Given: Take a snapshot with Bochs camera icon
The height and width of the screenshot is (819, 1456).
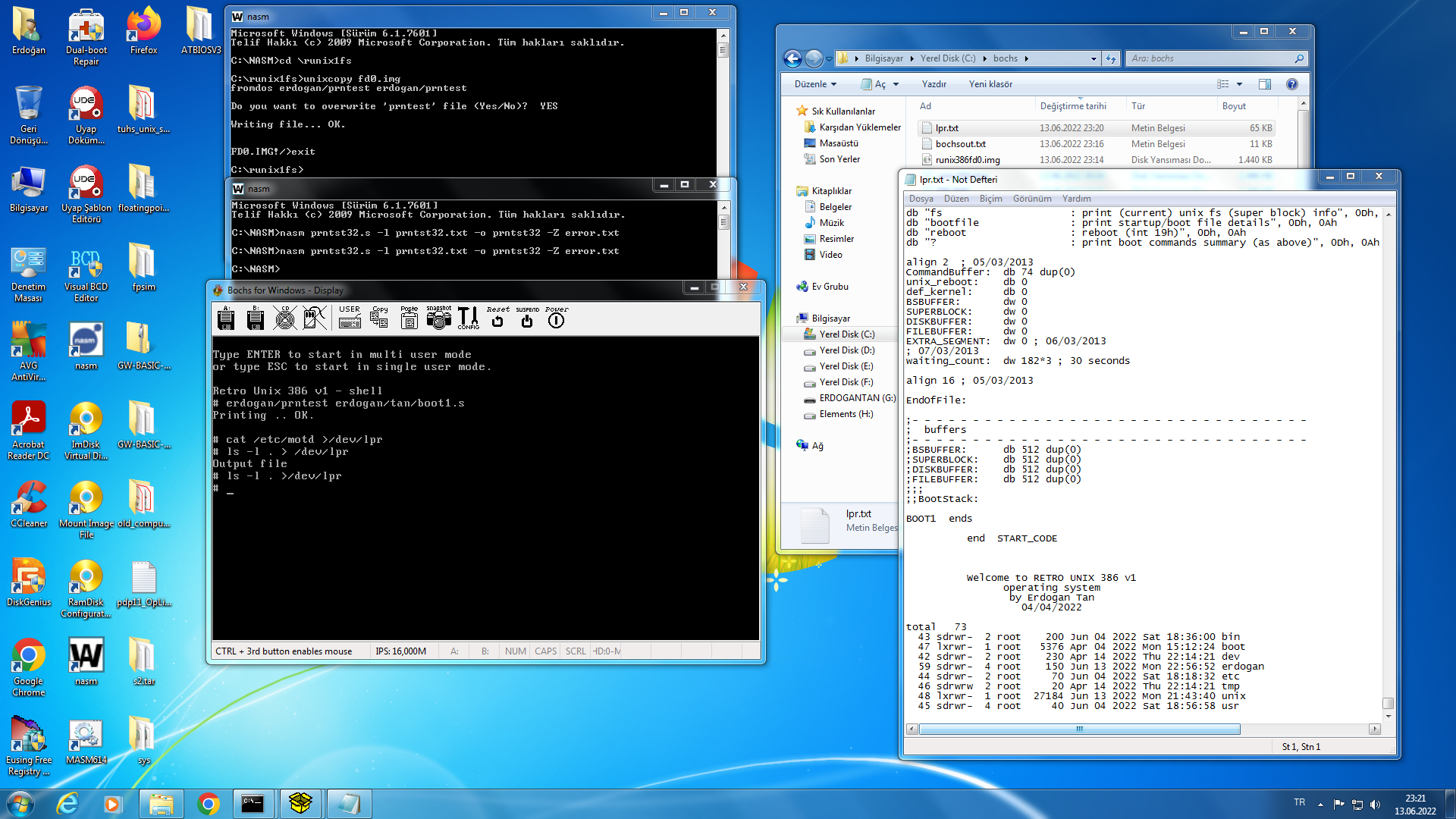Looking at the screenshot, I should 438,318.
